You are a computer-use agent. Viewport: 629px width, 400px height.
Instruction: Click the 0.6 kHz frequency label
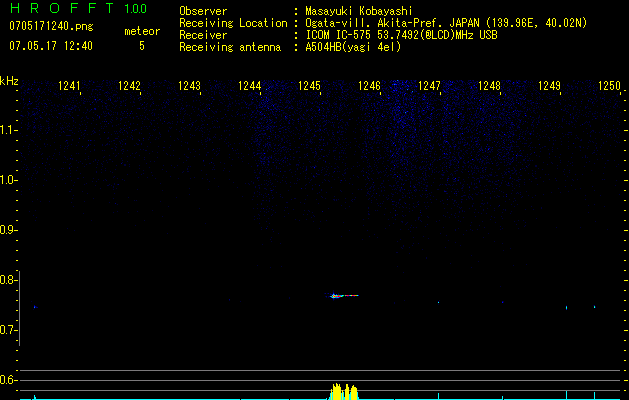coord(8,380)
